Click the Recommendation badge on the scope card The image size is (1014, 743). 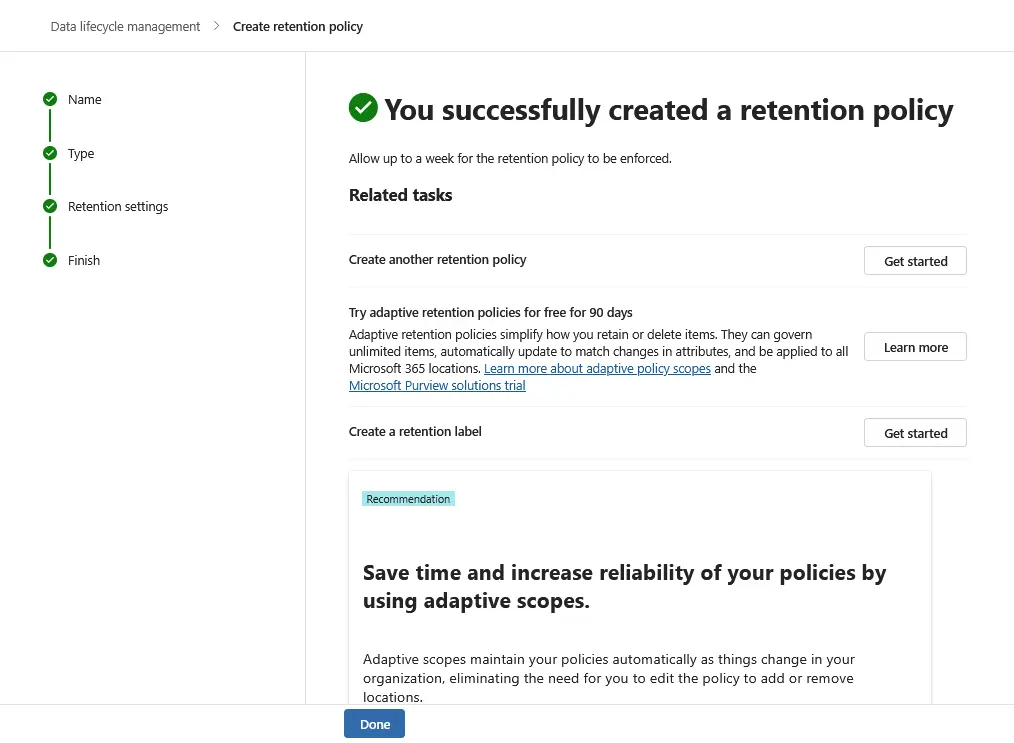click(408, 498)
